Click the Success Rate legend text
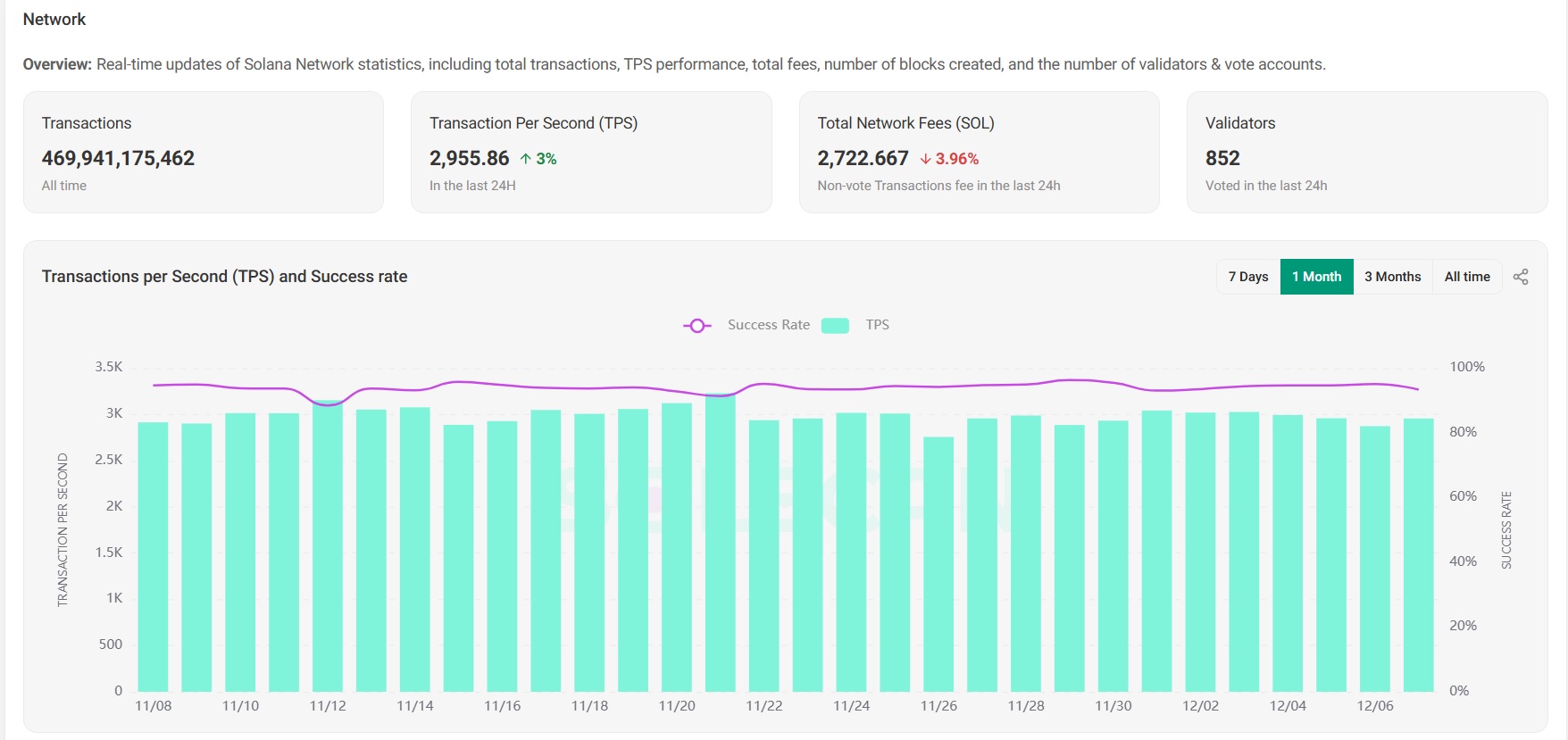The height and width of the screenshot is (740, 1568). click(769, 325)
